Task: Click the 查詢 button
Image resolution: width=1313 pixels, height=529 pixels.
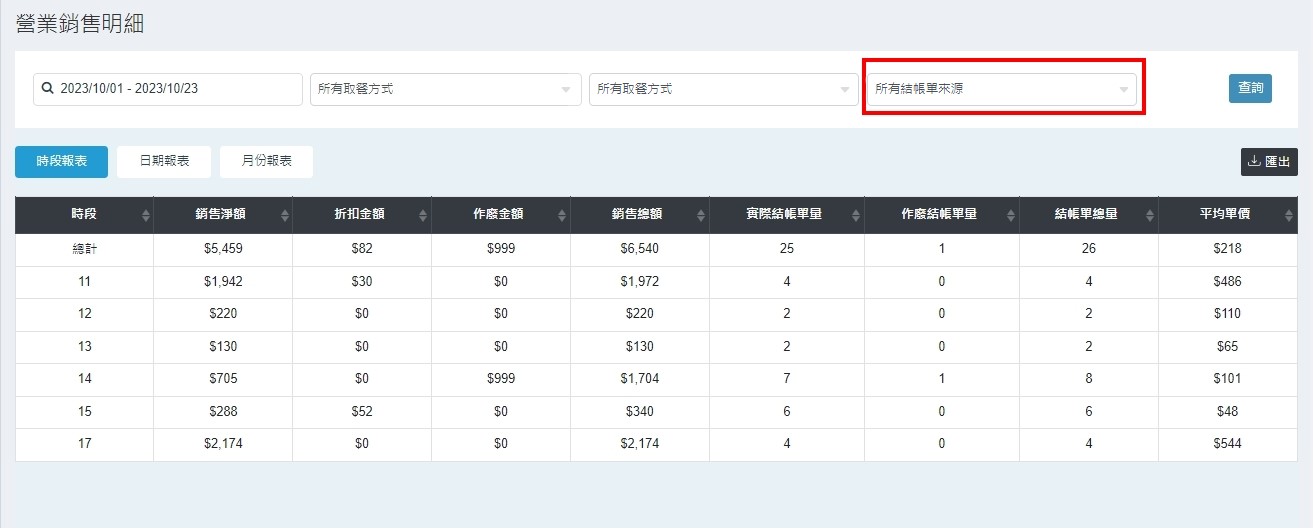Action: [x=1250, y=88]
